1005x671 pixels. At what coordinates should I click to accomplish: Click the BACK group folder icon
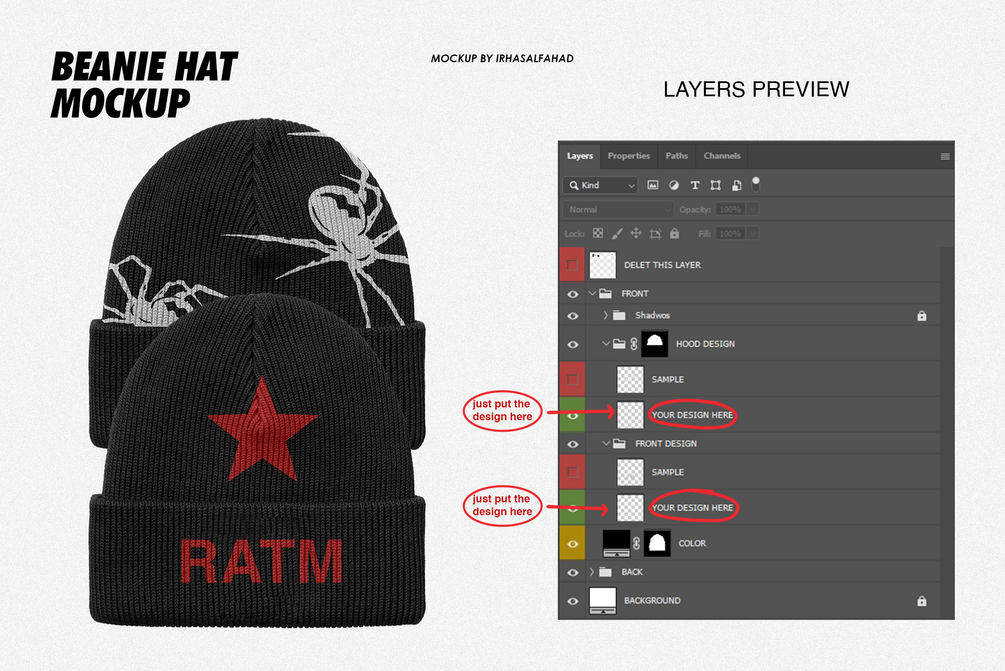tap(605, 572)
